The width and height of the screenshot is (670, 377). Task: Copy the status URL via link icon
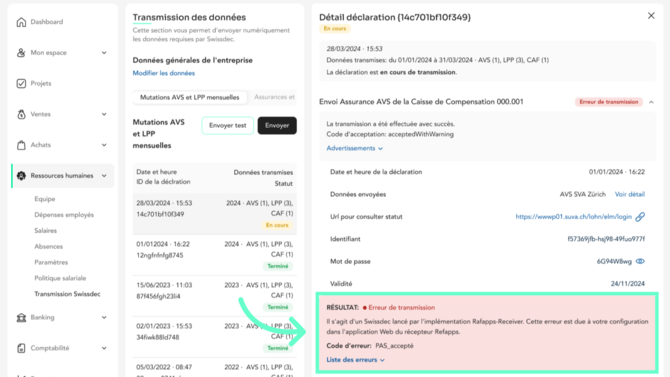point(640,217)
